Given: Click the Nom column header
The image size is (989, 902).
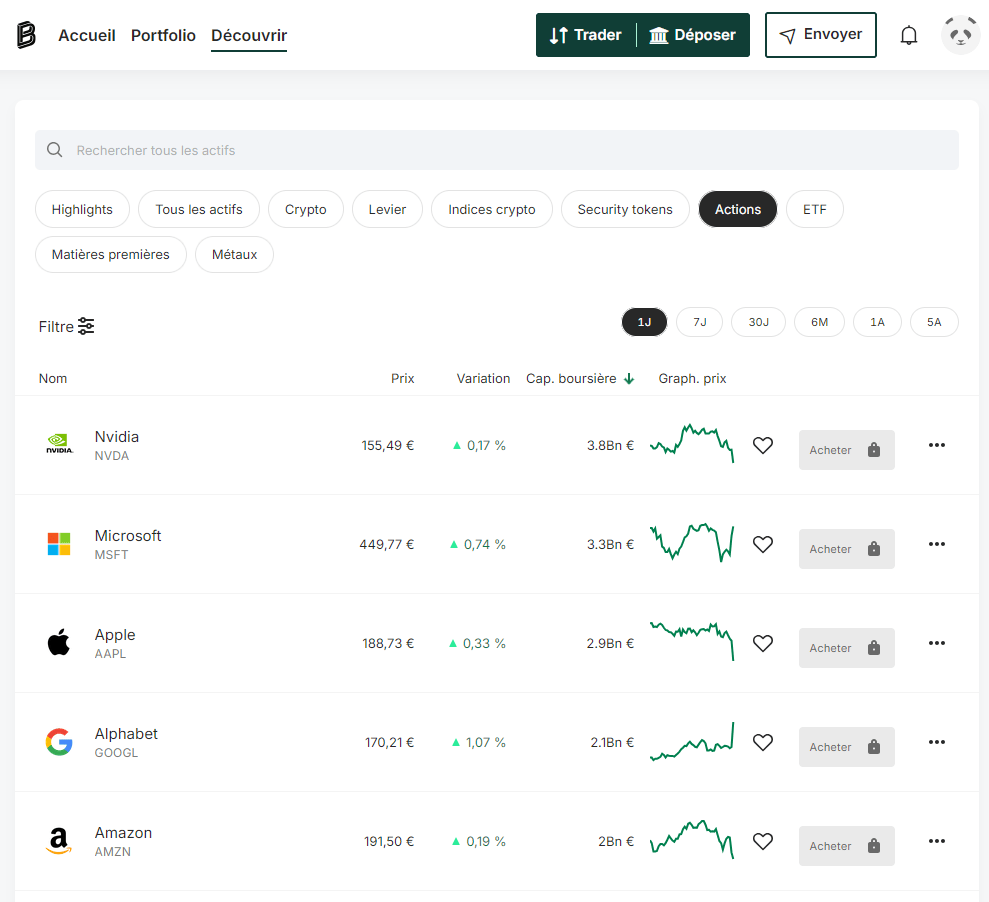Looking at the screenshot, I should point(53,378).
